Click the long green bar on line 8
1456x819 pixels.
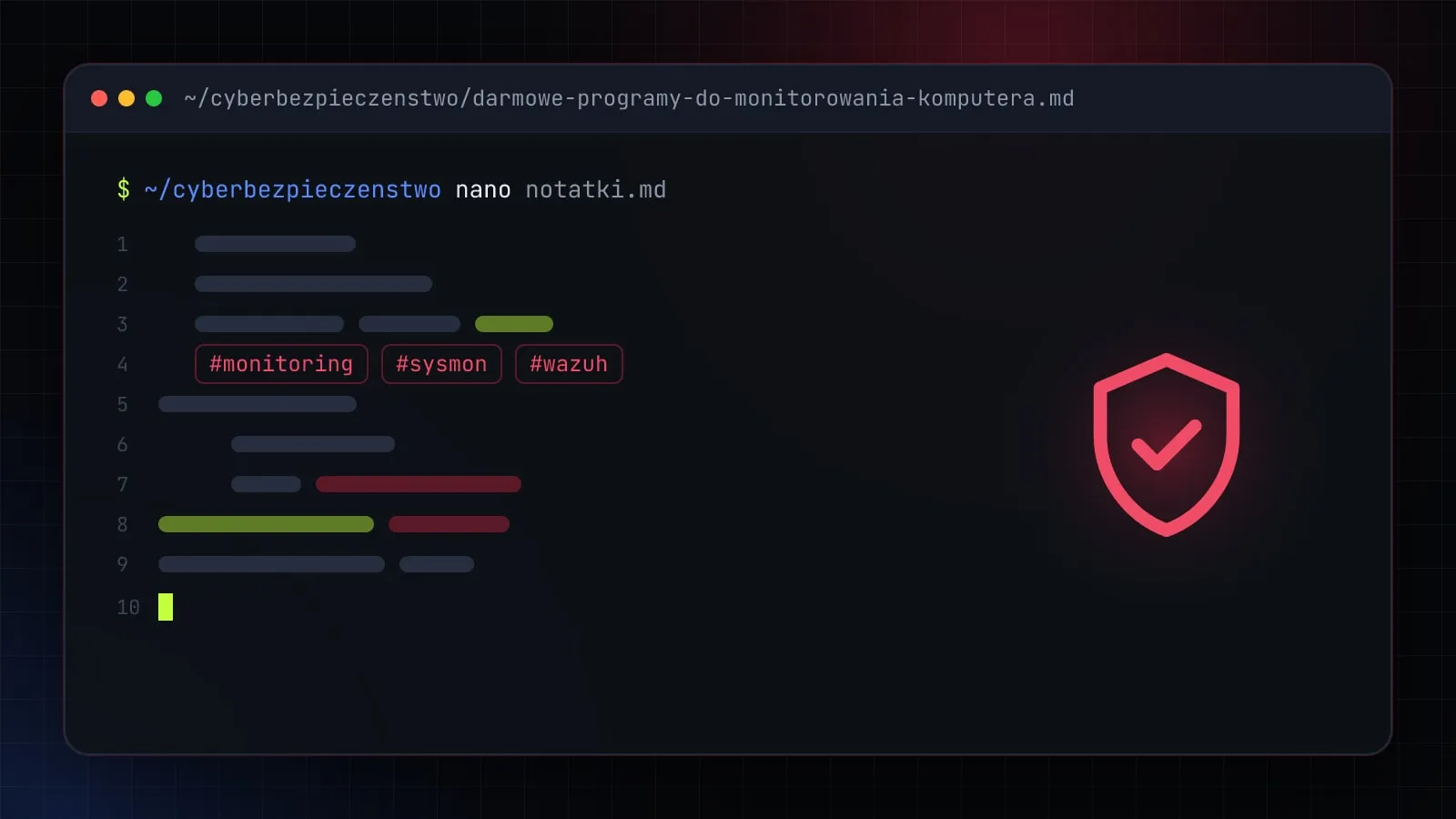pyautogui.click(x=266, y=524)
